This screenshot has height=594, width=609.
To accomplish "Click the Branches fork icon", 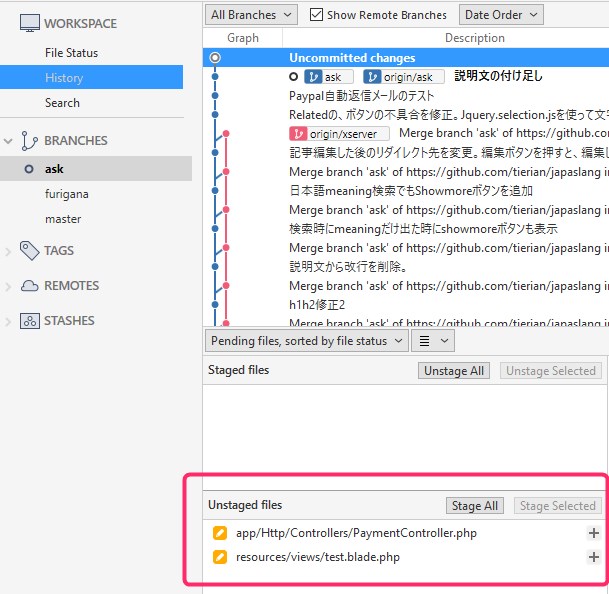I will (29, 141).
